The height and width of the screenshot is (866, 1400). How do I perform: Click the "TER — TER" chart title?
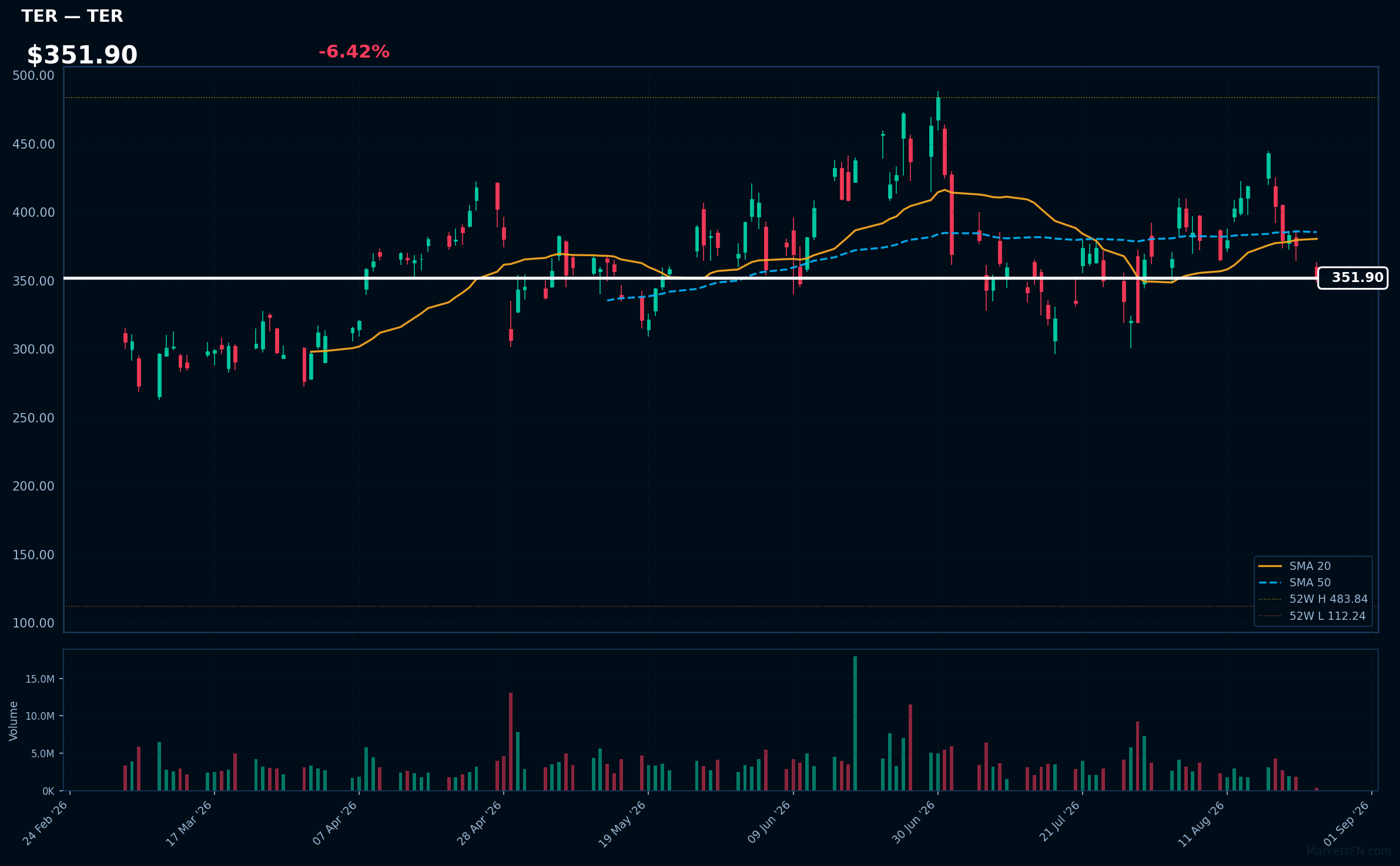click(72, 16)
